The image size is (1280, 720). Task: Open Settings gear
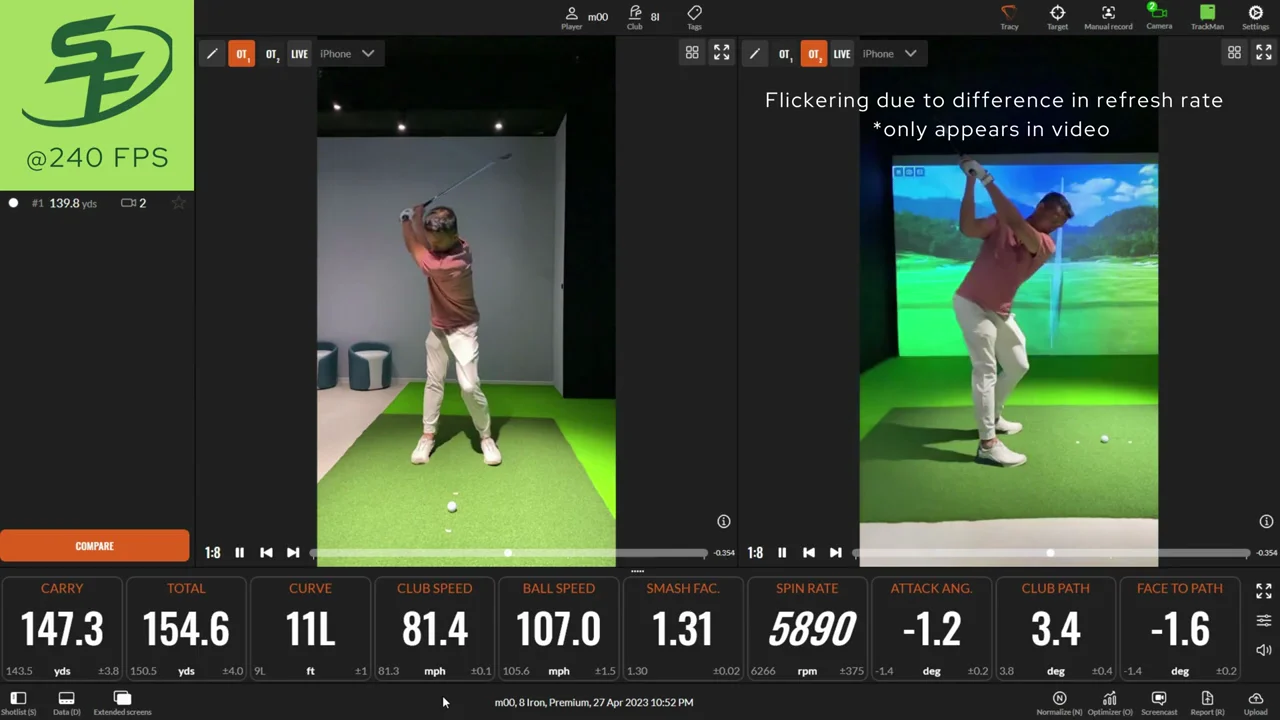pos(1255,16)
